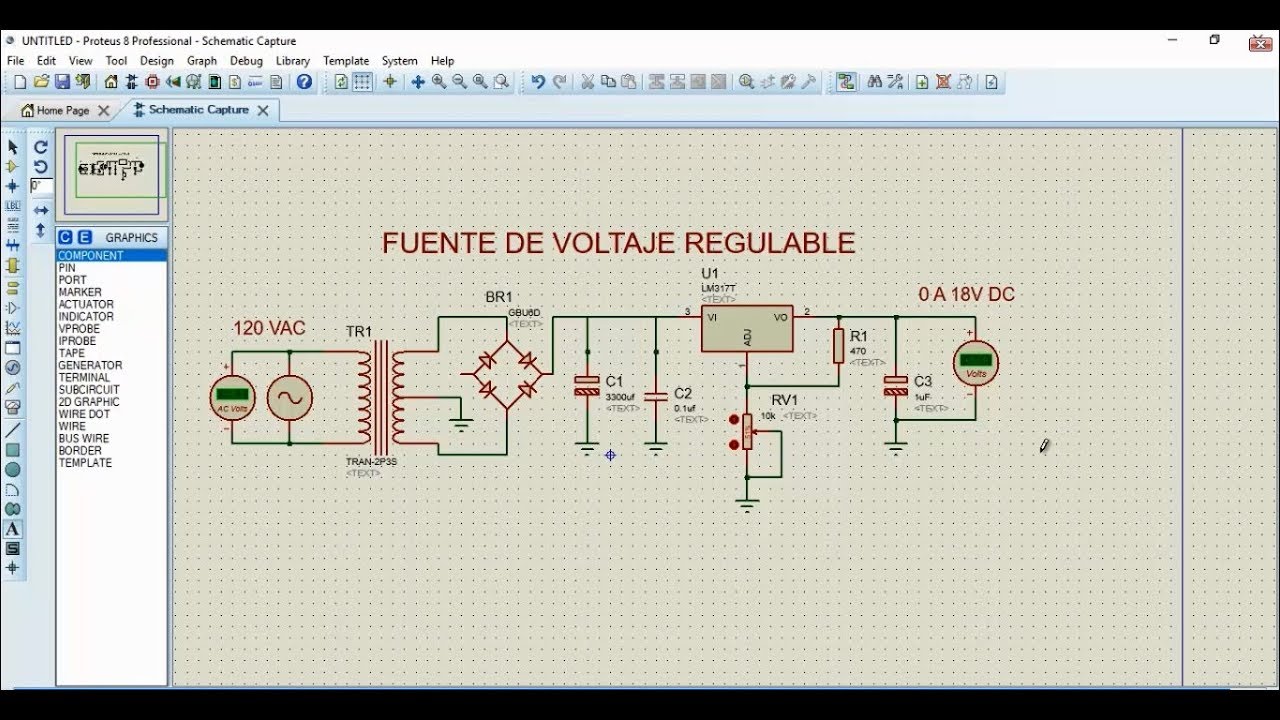This screenshot has height=720, width=1280.
Task: Select the Selection Mode arrow tool
Action: coord(12,147)
